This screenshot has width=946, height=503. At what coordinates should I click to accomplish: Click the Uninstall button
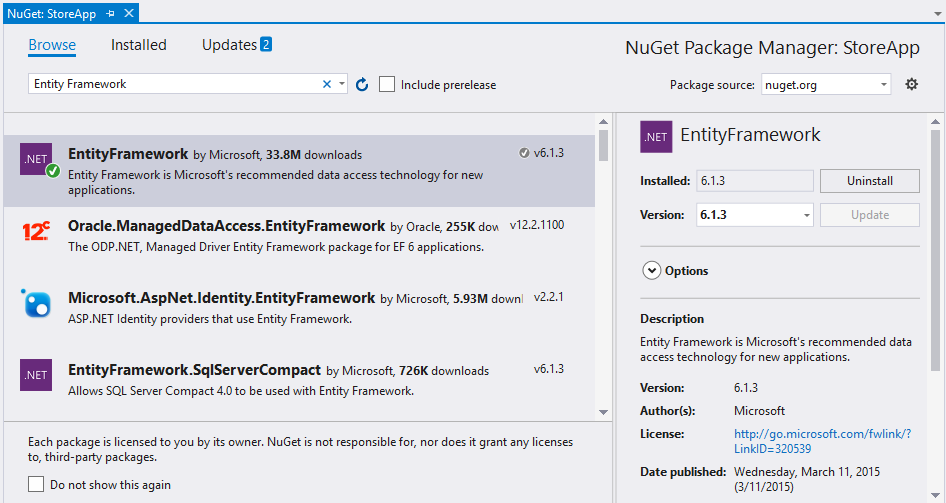(x=869, y=181)
